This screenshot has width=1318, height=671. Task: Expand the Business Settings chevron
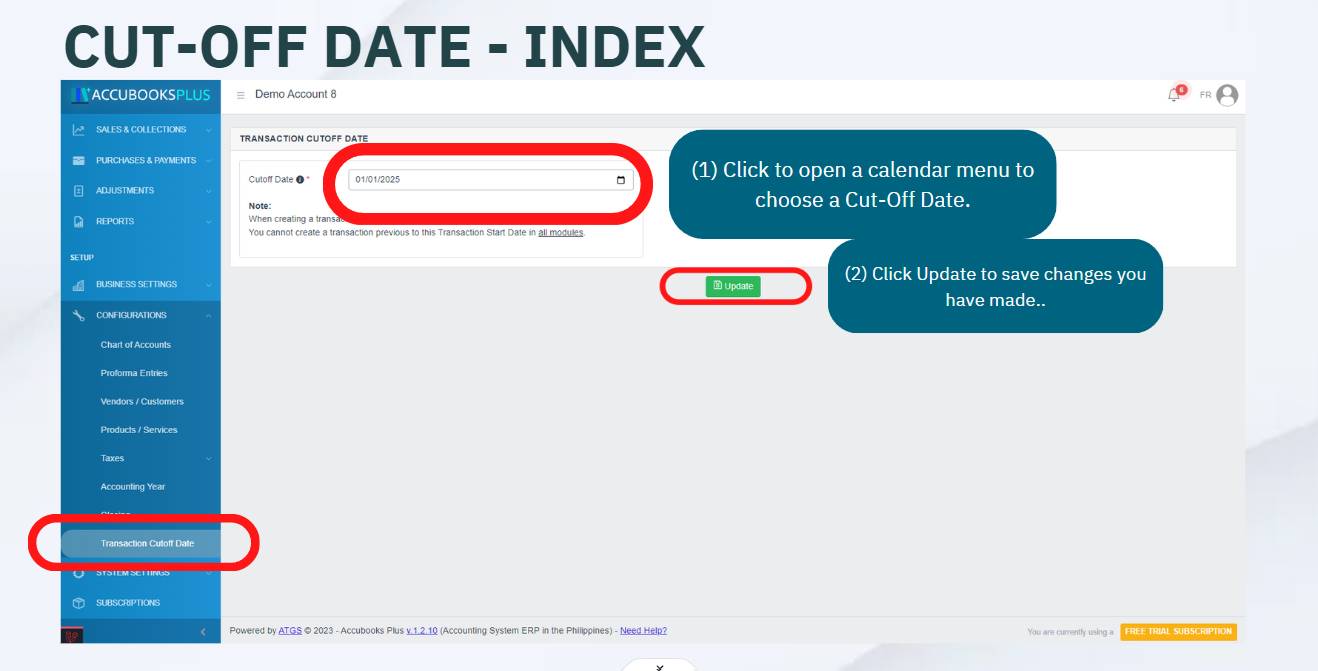[208, 285]
